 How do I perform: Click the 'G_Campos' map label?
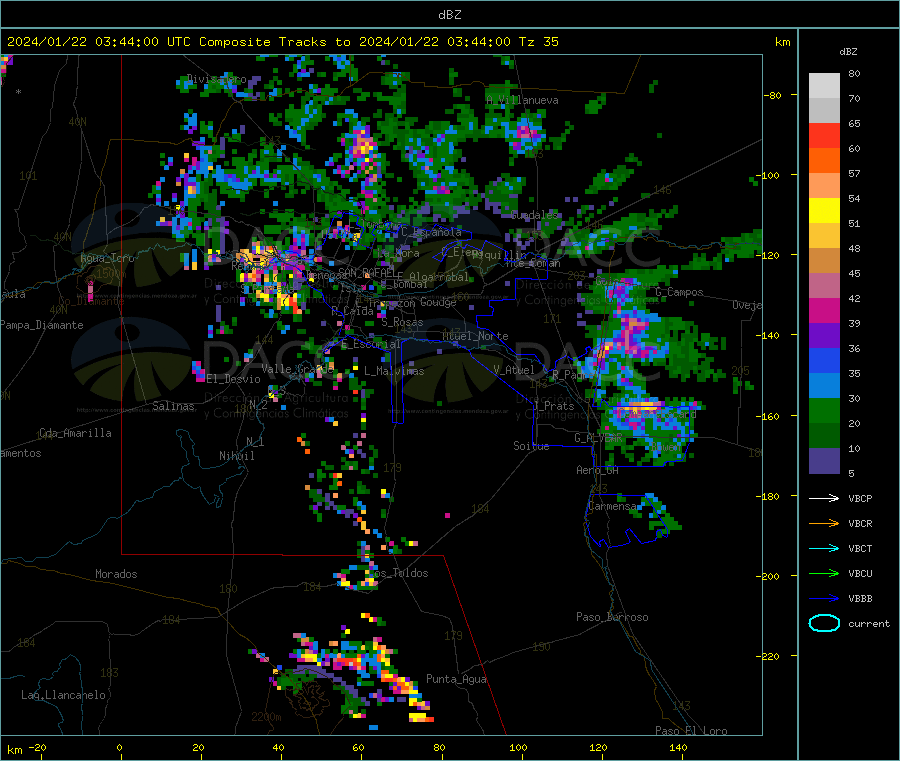(679, 292)
